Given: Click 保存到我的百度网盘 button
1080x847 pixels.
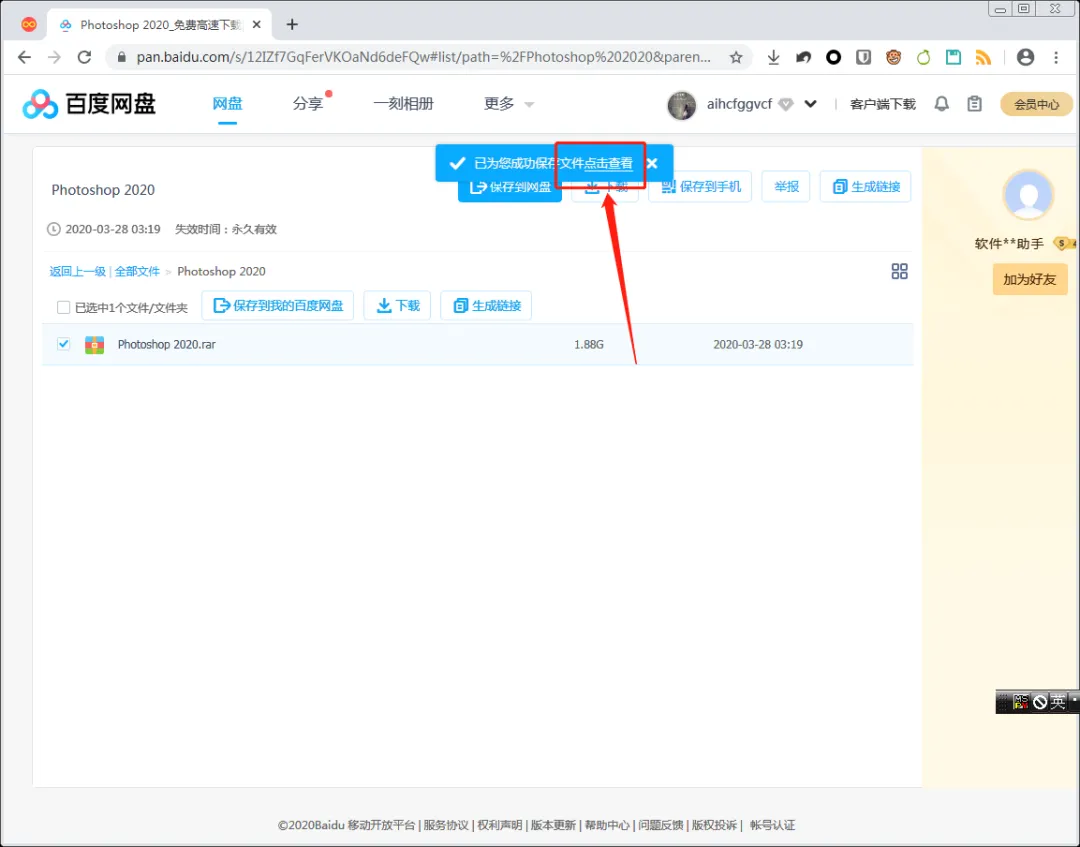Looking at the screenshot, I should pos(278,306).
